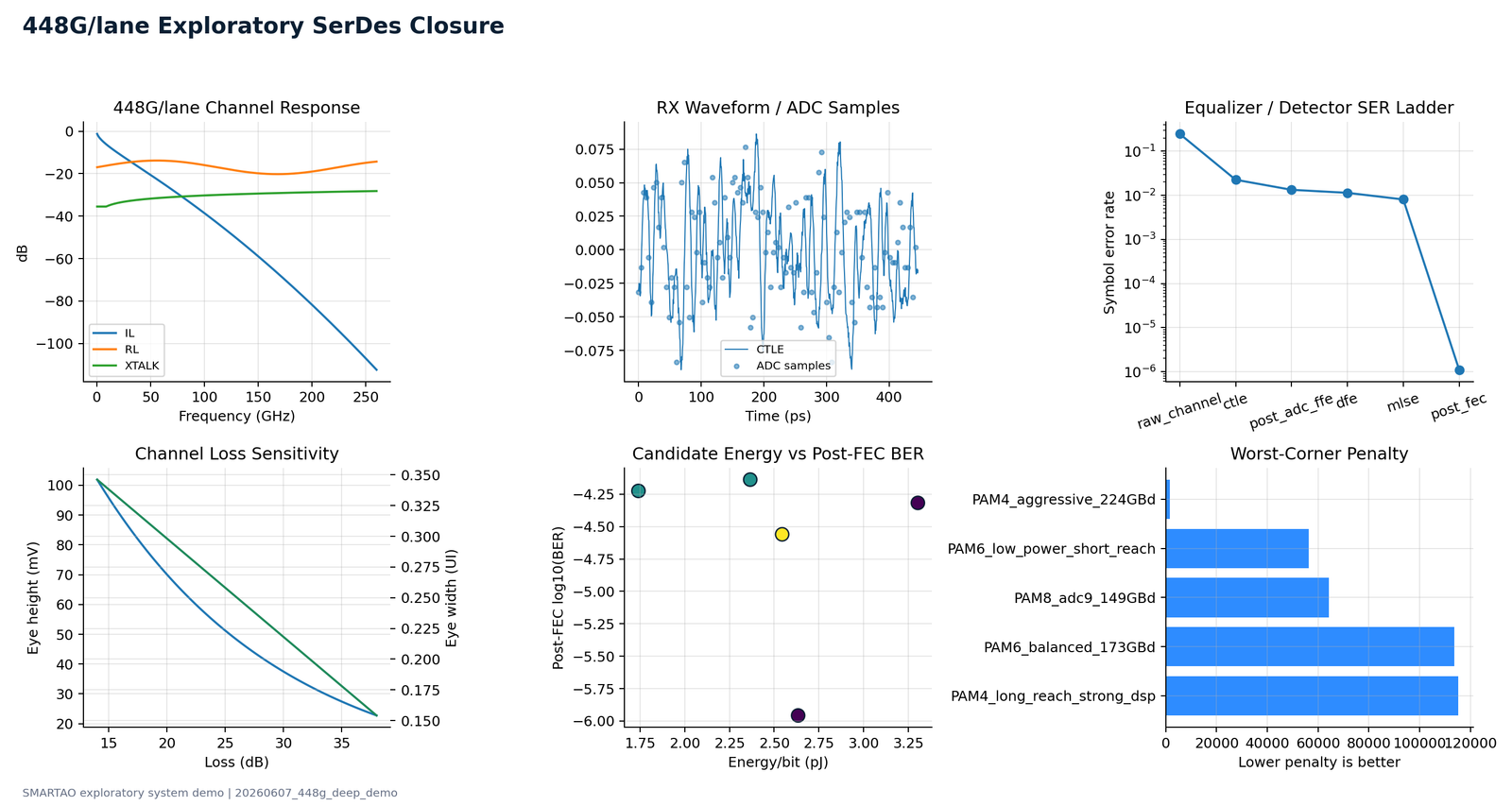Image resolution: width=1512 pixels, height=806 pixels.
Task: Click the Channel Loss Sensitivity title
Action: point(236,454)
